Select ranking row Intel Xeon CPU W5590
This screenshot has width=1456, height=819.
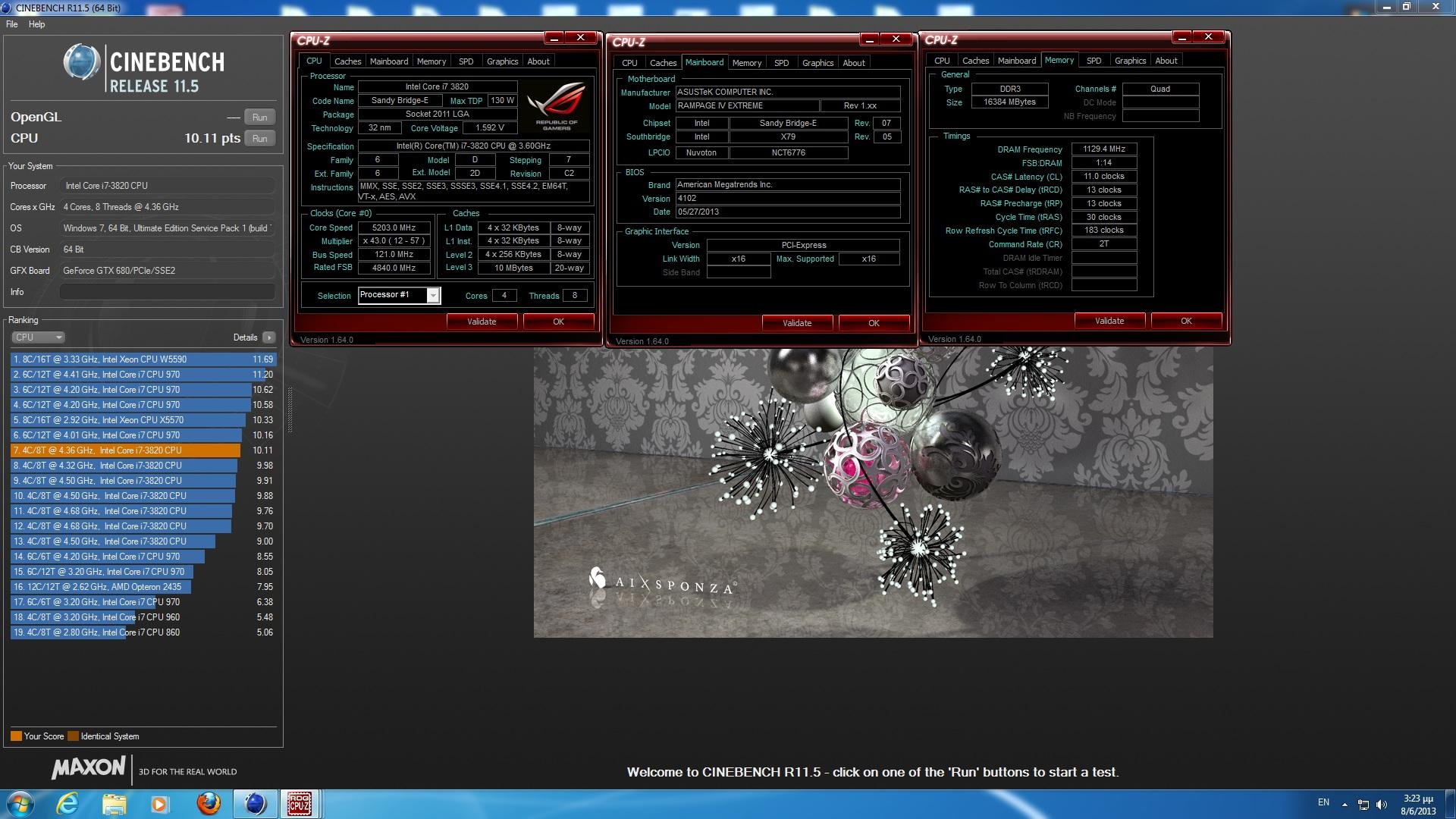143,359
